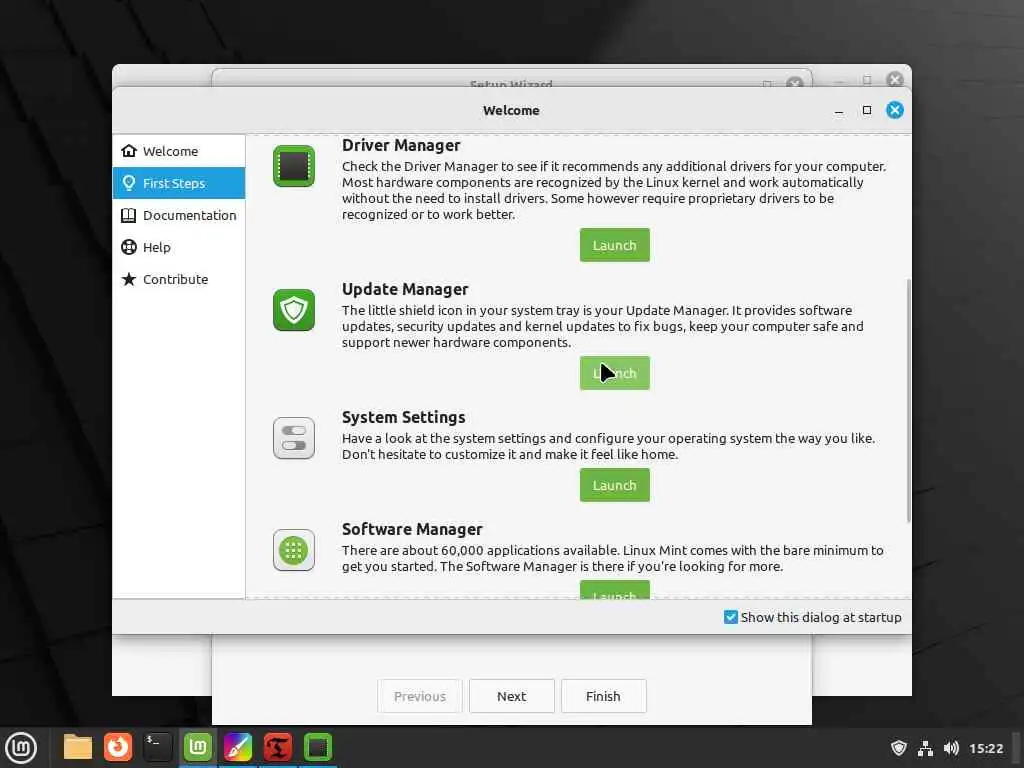Image resolution: width=1024 pixels, height=768 pixels.
Task: Click the Driver Manager heading
Action: [401, 145]
